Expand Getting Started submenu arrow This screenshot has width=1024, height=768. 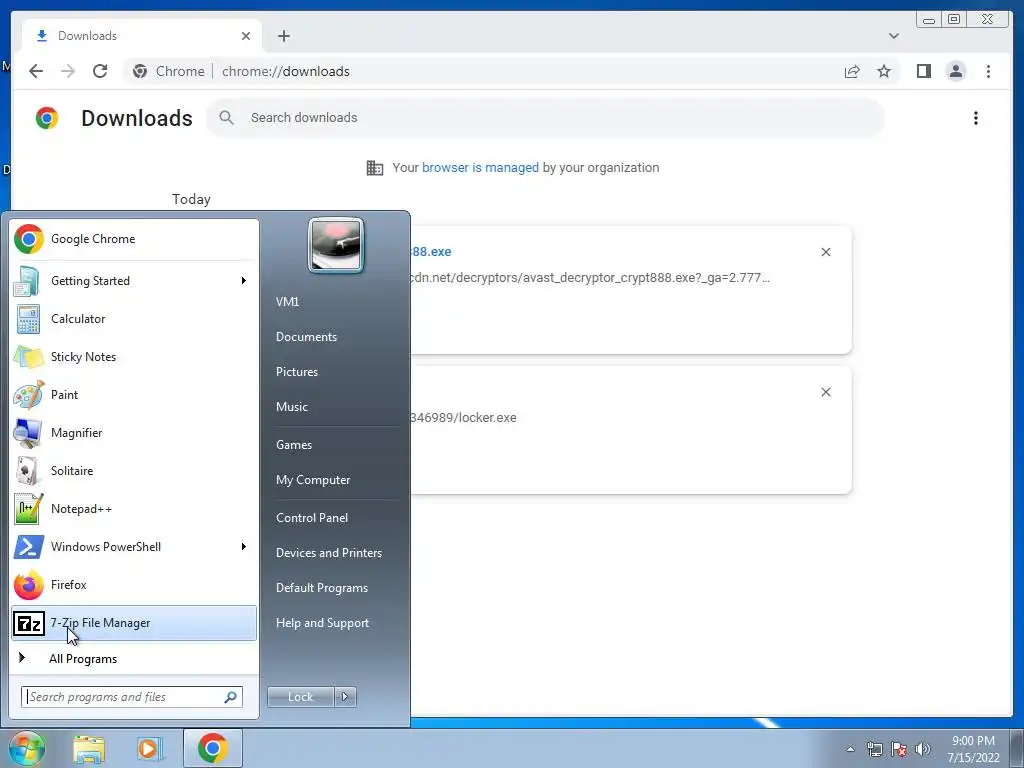click(244, 281)
